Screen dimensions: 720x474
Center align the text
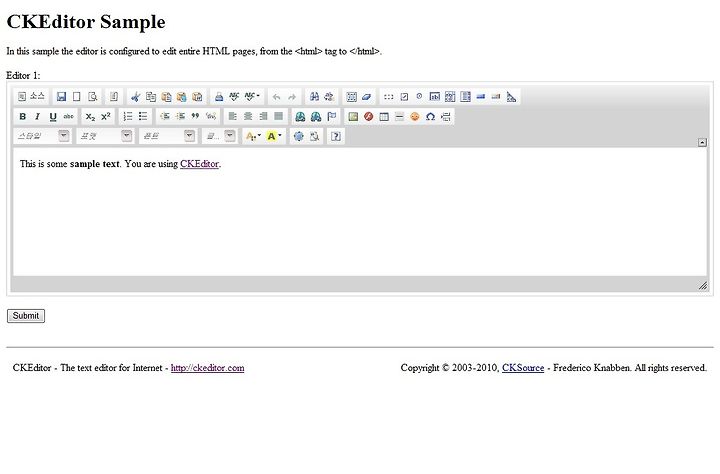(x=248, y=117)
